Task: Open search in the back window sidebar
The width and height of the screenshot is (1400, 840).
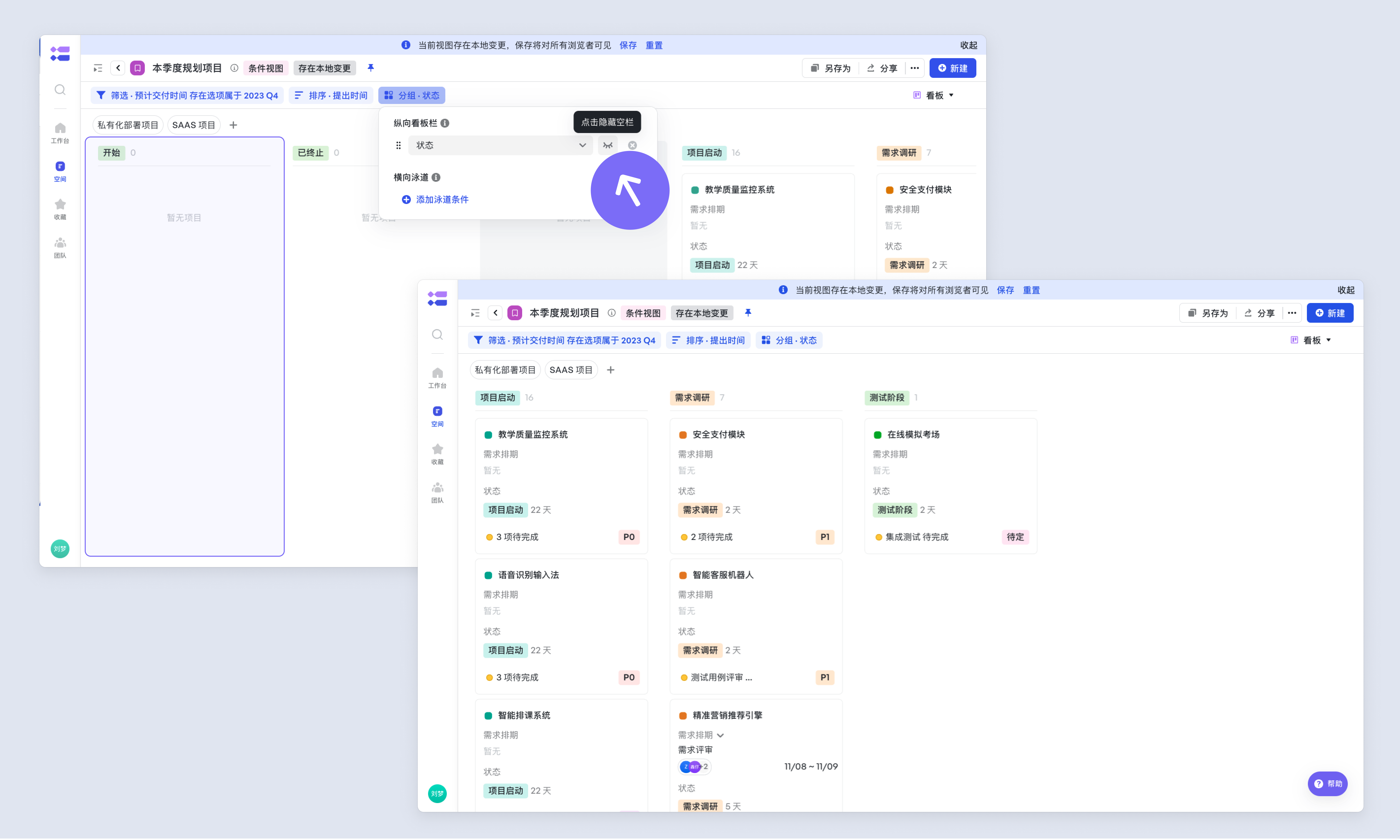Action: coord(60,89)
